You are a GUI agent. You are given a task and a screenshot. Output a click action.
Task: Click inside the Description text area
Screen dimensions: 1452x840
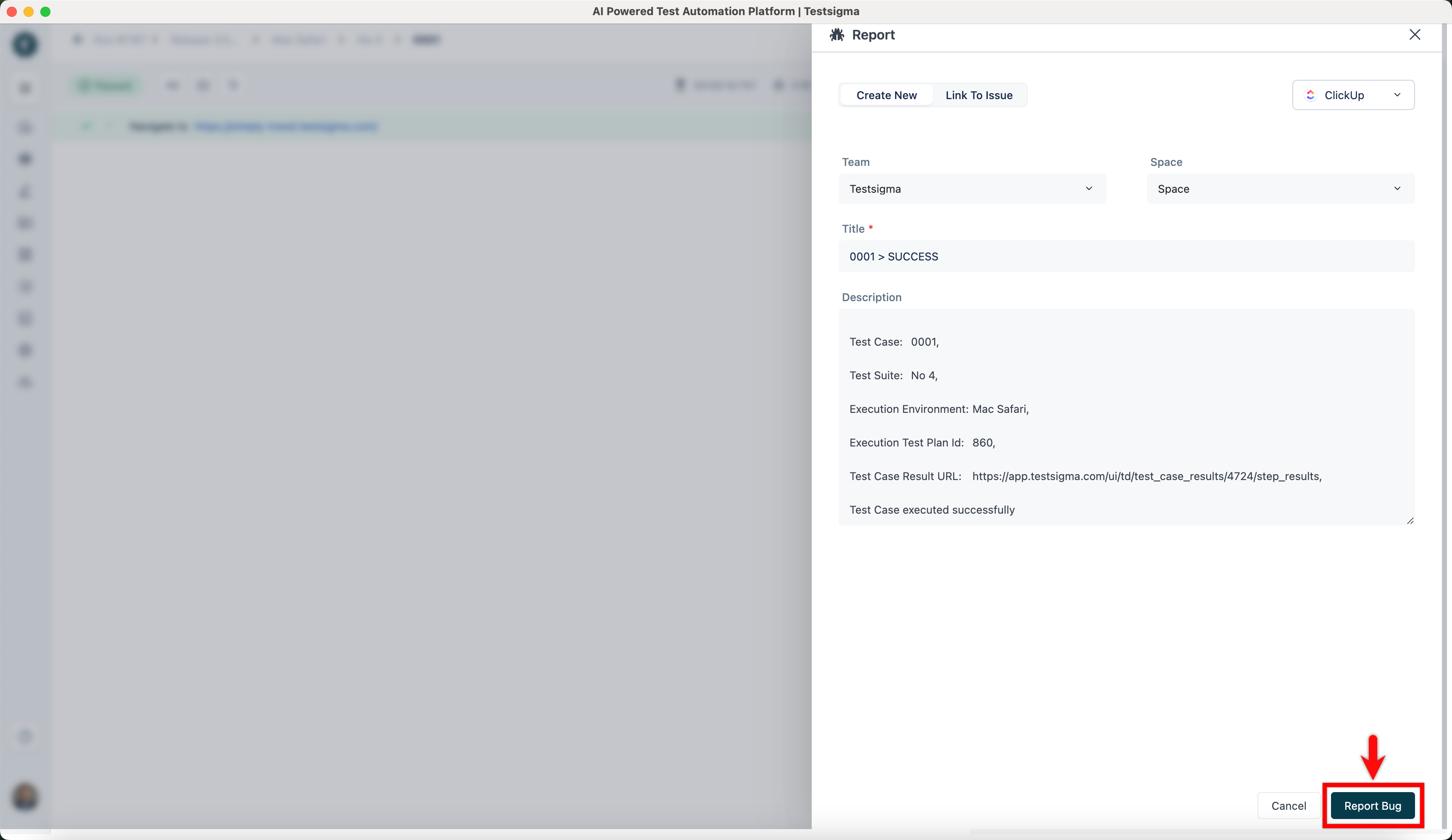click(x=1126, y=416)
